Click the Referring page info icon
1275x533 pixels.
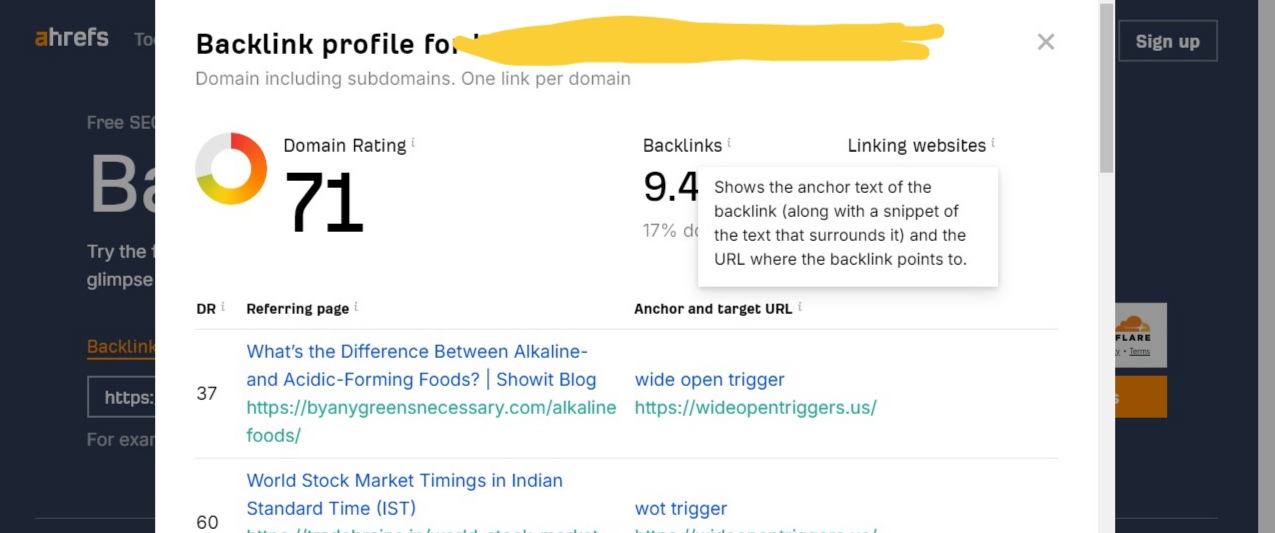pos(356,307)
